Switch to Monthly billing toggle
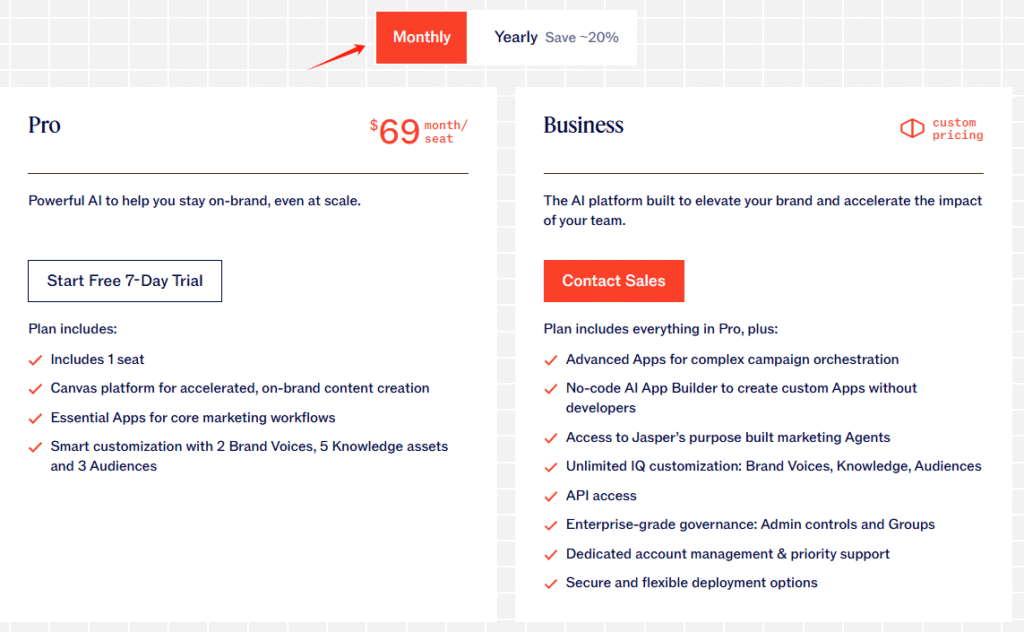The width and height of the screenshot is (1024, 632). 421,37
